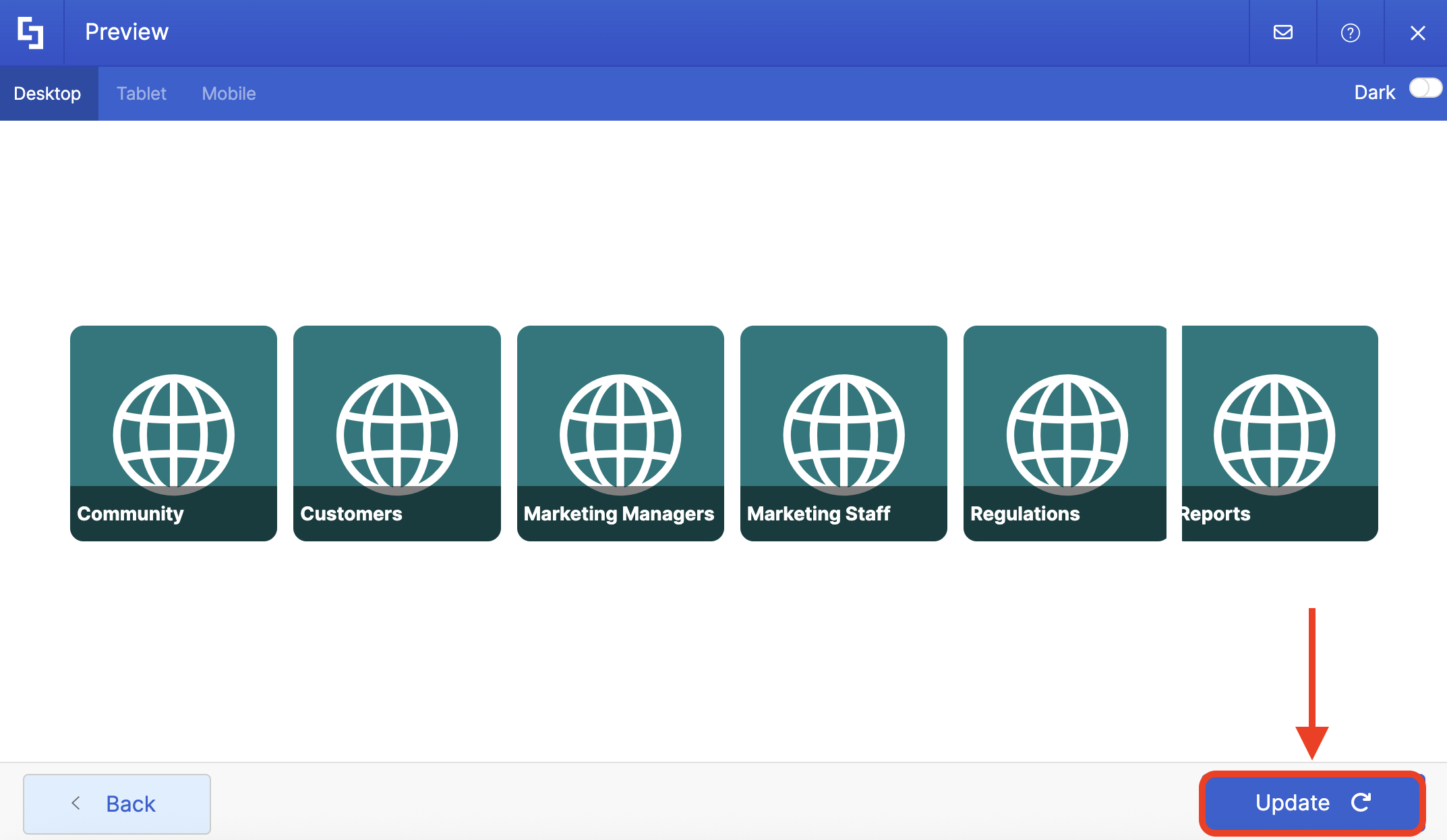Click the Back button
1447x840 pixels.
[x=117, y=804]
